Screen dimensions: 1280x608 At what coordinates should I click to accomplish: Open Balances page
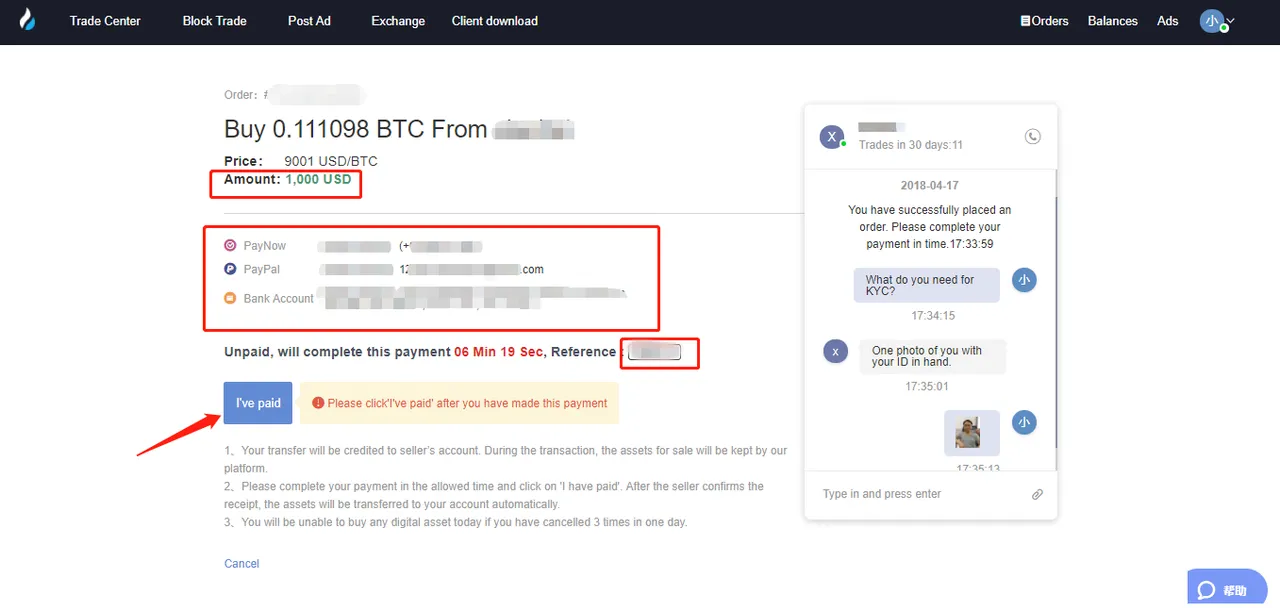coord(1113,21)
